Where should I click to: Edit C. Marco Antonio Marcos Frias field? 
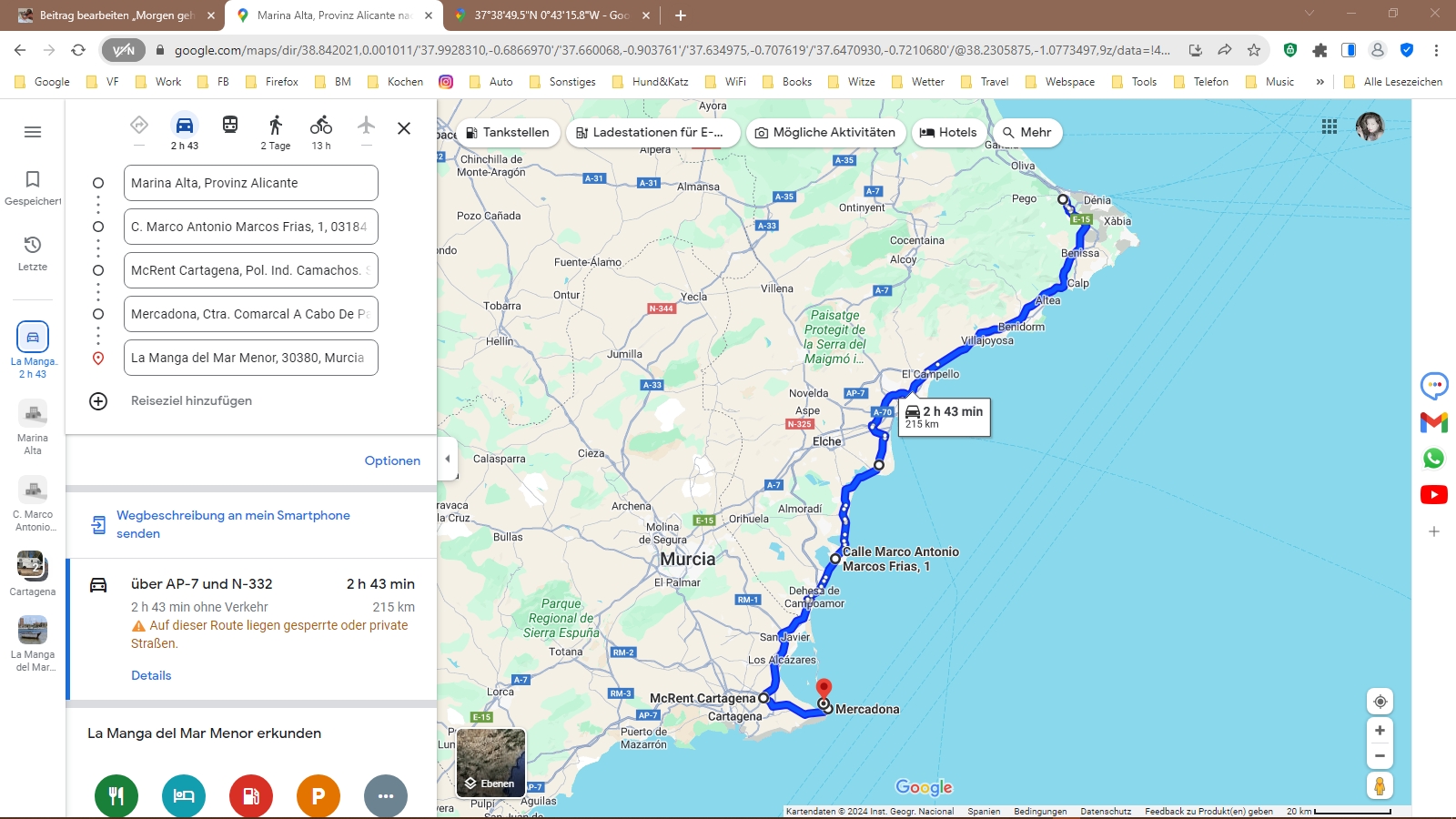click(x=251, y=227)
